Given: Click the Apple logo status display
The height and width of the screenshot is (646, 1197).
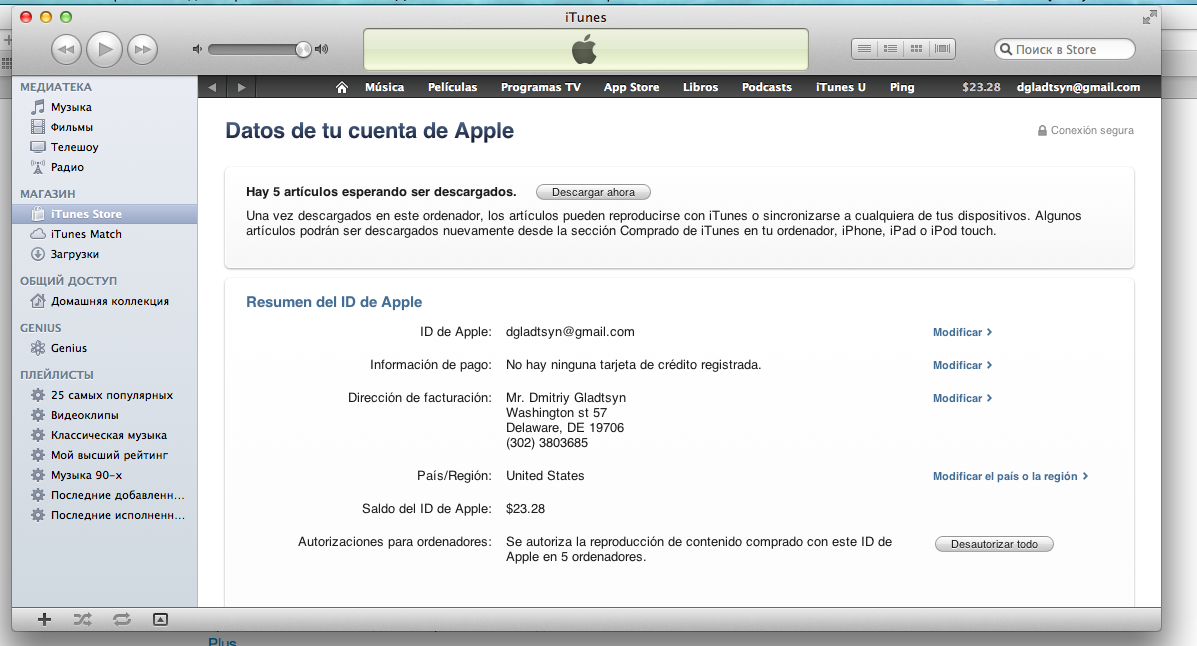Looking at the screenshot, I should pos(586,50).
